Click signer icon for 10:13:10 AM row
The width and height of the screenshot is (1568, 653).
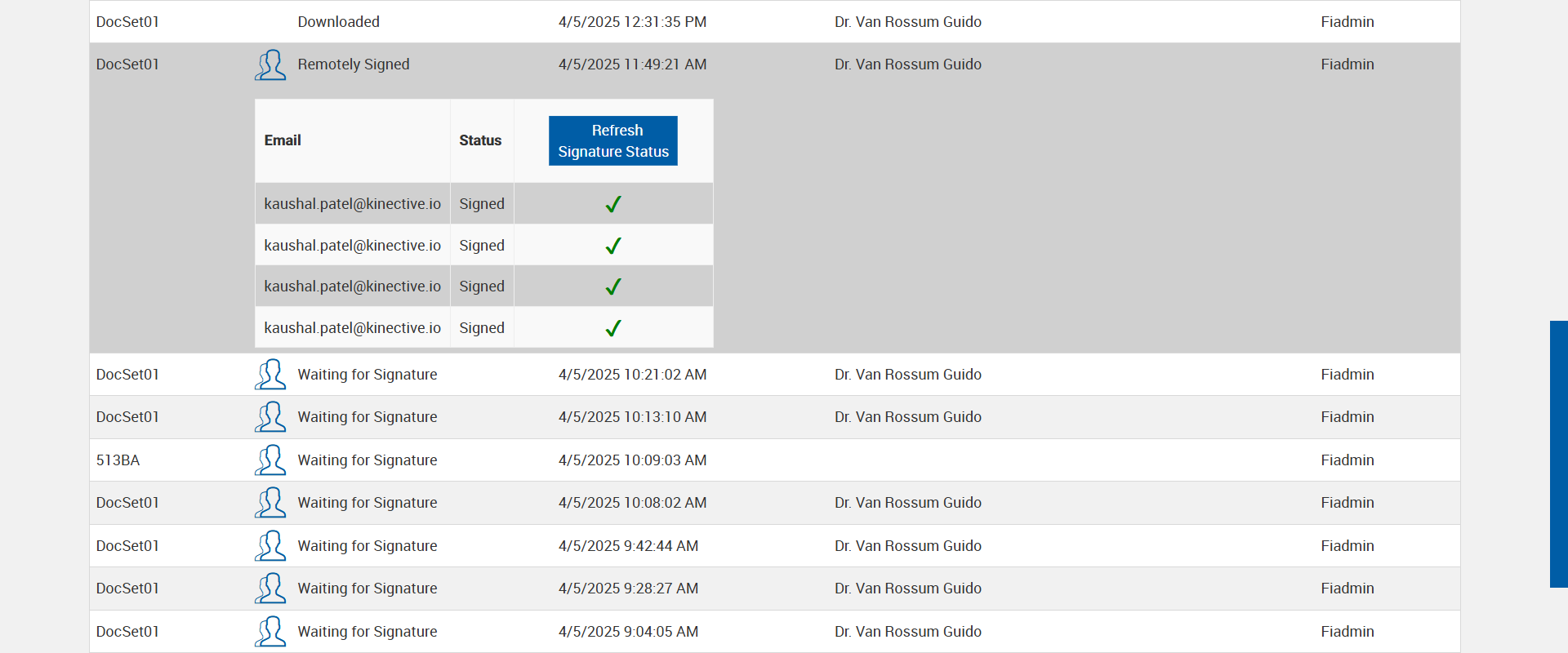point(270,417)
